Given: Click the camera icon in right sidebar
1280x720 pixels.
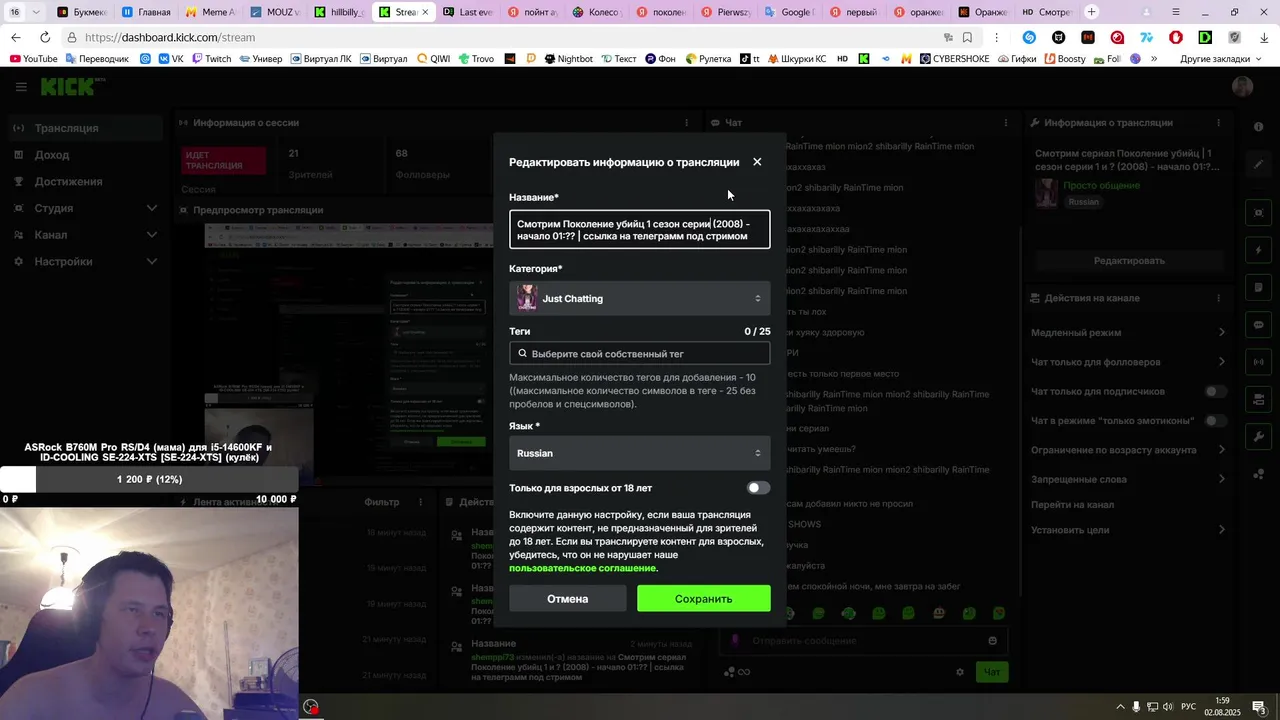Looking at the screenshot, I should coord(1258,400).
